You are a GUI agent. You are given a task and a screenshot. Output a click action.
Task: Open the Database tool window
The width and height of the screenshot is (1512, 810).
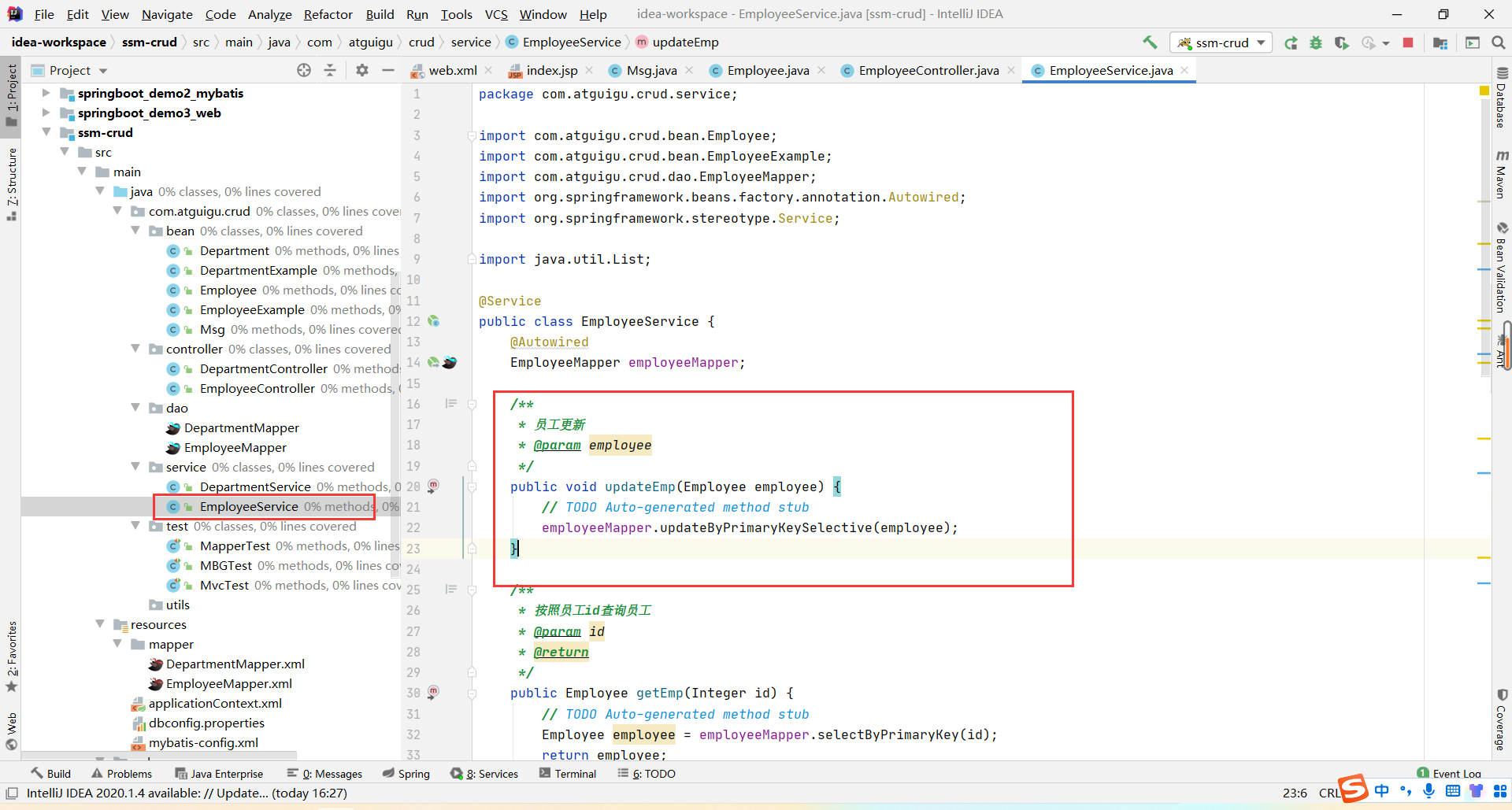point(1502,98)
